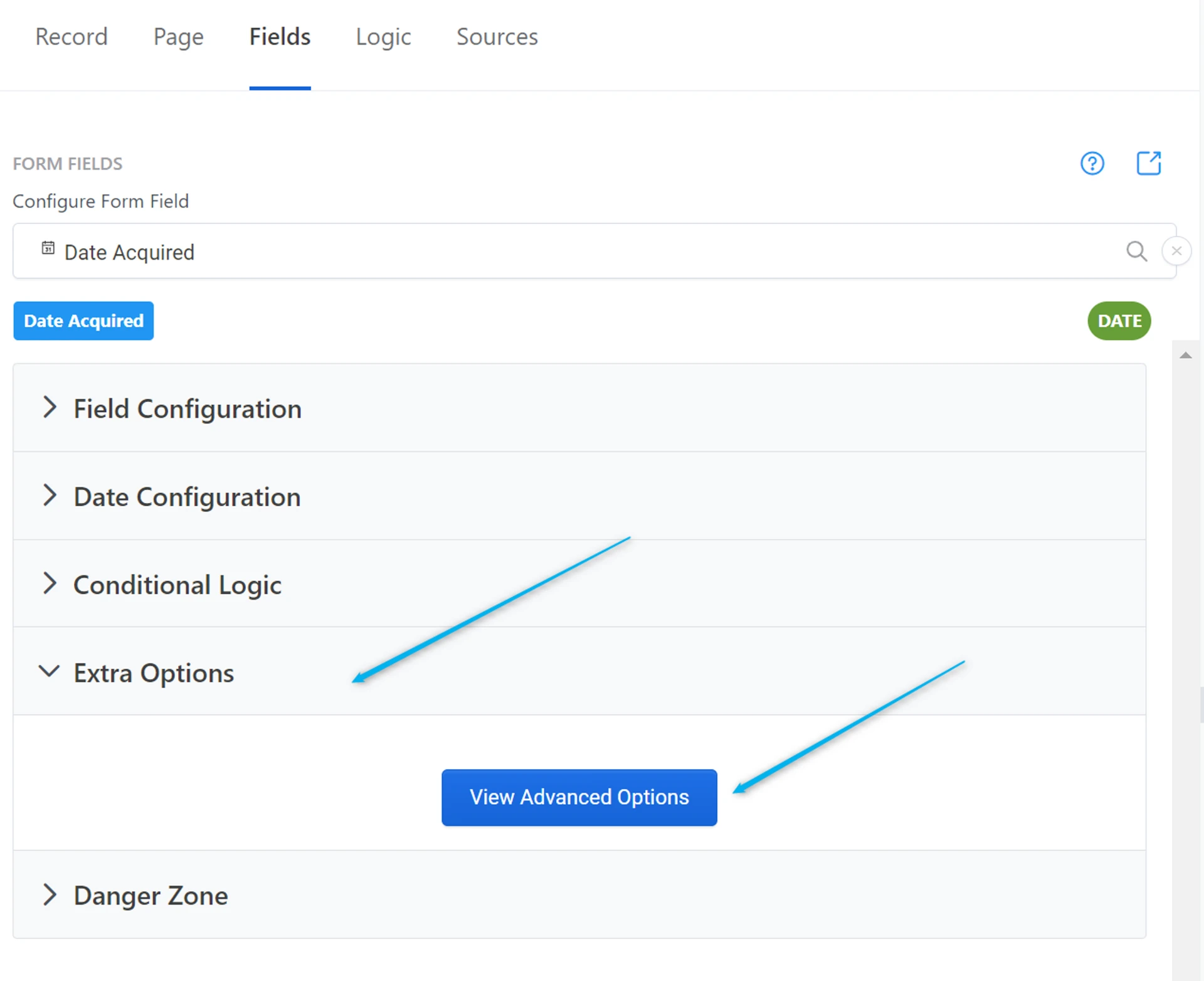Click the search magnifier icon
Image resolution: width=1204 pixels, height=981 pixels.
[x=1136, y=252]
